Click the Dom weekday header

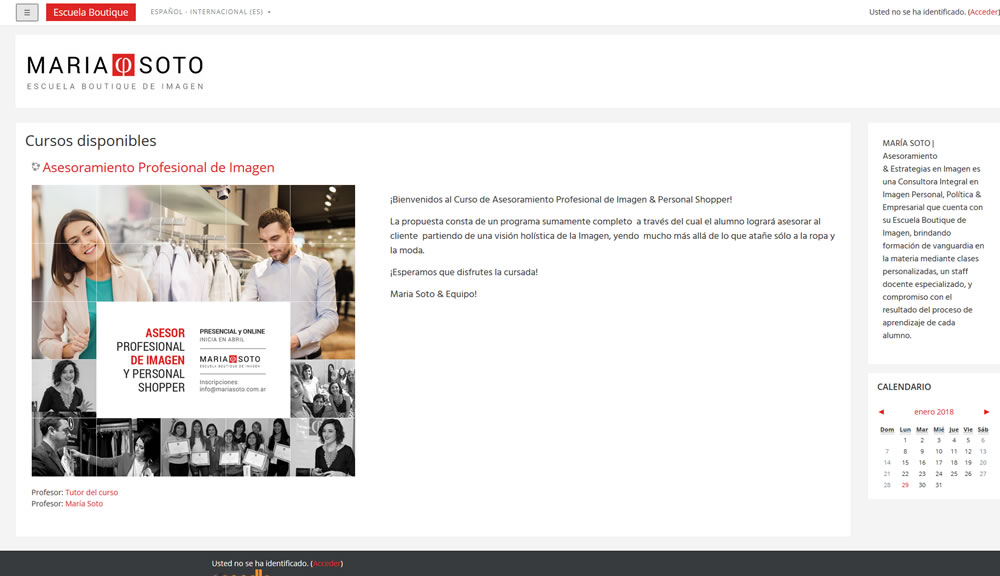pos(887,430)
